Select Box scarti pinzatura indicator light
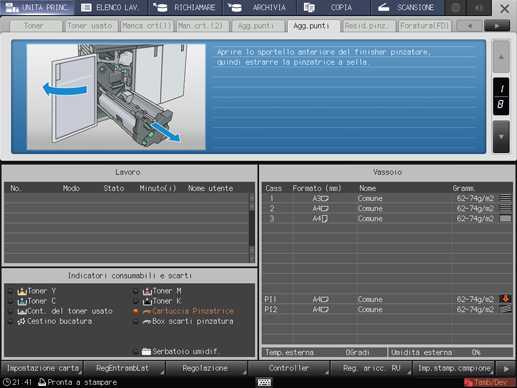Image resolution: width=517 pixels, height=388 pixels. coord(135,321)
